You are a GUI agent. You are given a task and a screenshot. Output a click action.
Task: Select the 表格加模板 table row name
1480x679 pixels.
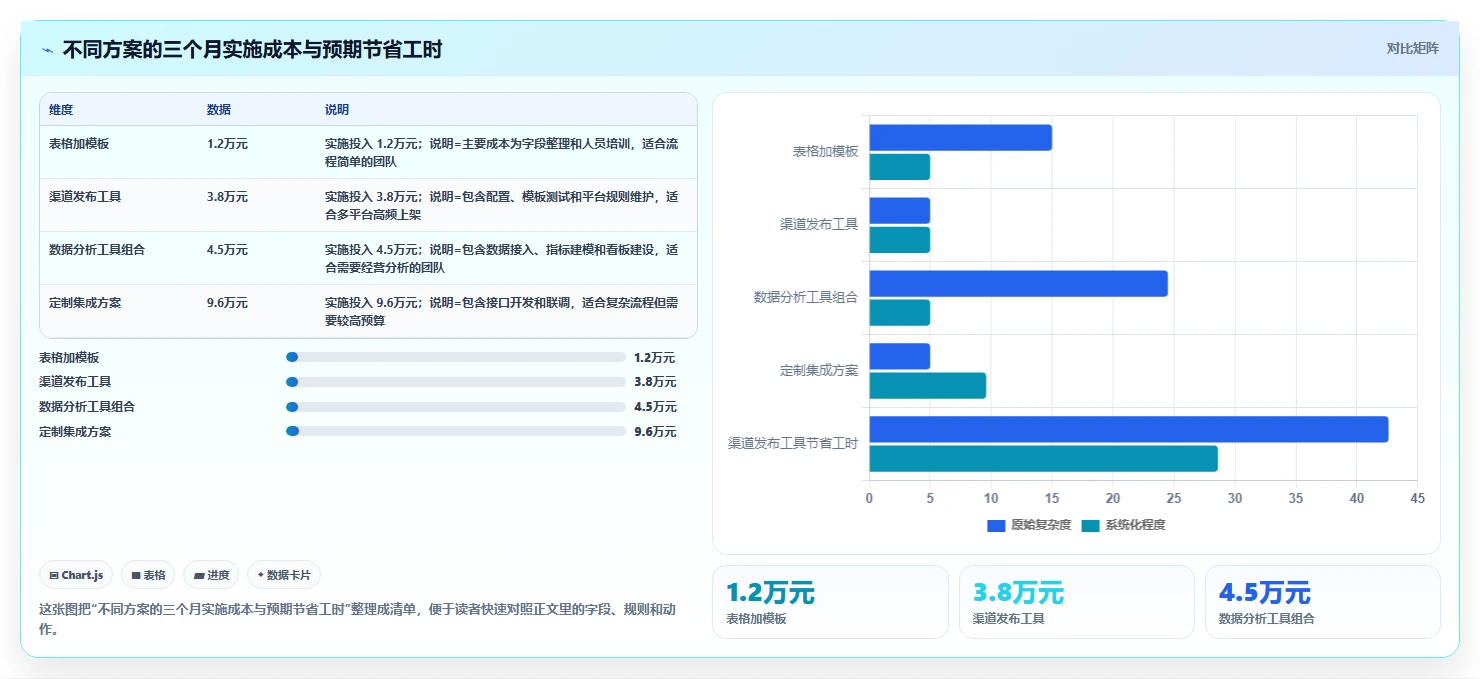(79, 144)
